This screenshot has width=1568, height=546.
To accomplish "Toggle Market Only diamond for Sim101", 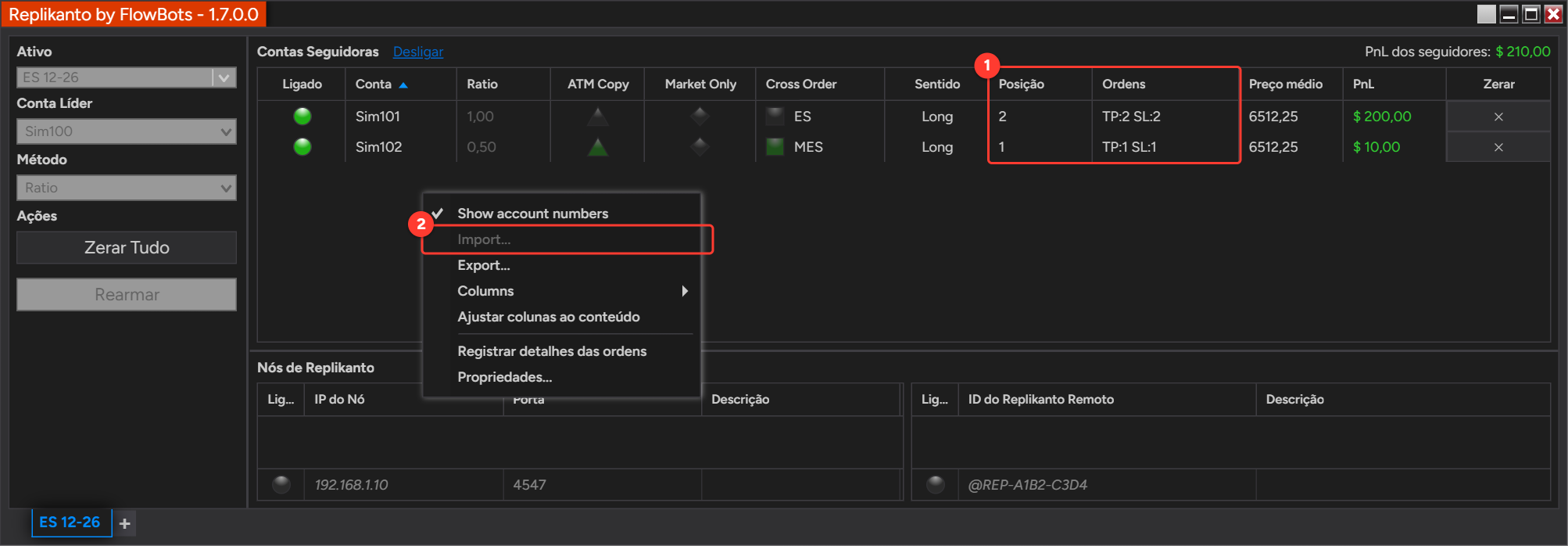I will click(700, 117).
